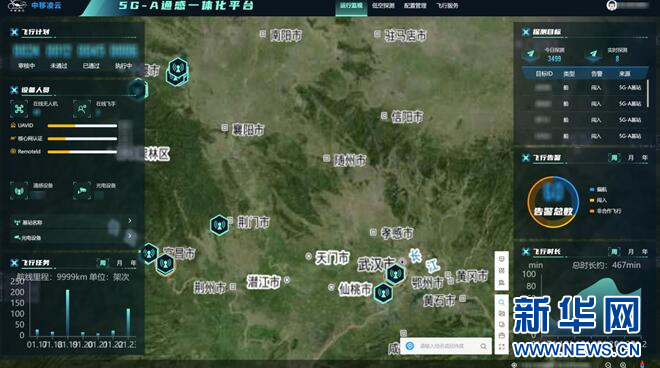The width and height of the screenshot is (660, 368).
Task: Expand the 基站名称 row chevron
Action: (130, 221)
